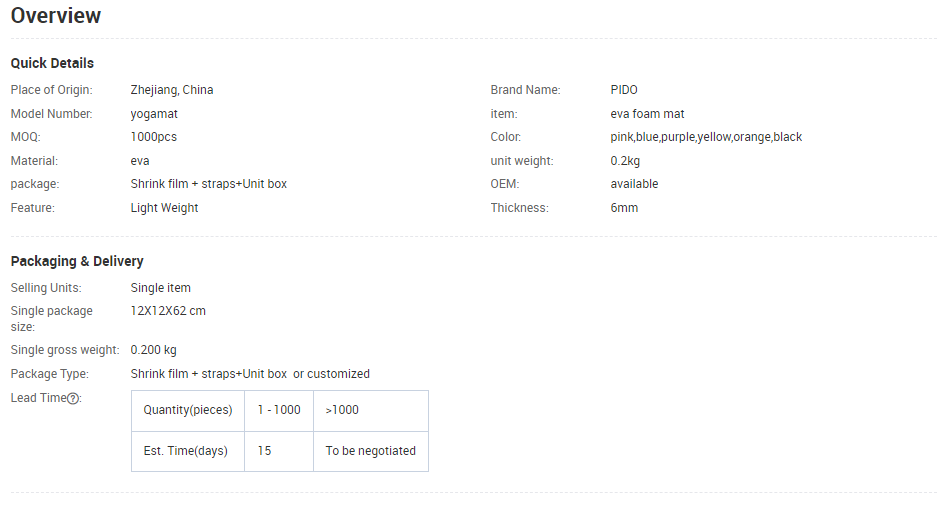The height and width of the screenshot is (508, 945).
Task: Click the PIDO brand name value
Action: pyautogui.click(x=624, y=90)
